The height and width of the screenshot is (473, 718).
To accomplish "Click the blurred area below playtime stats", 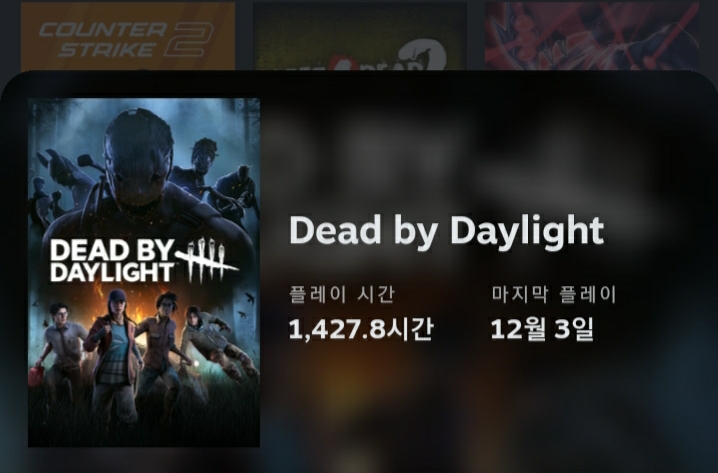I will tap(485, 403).
